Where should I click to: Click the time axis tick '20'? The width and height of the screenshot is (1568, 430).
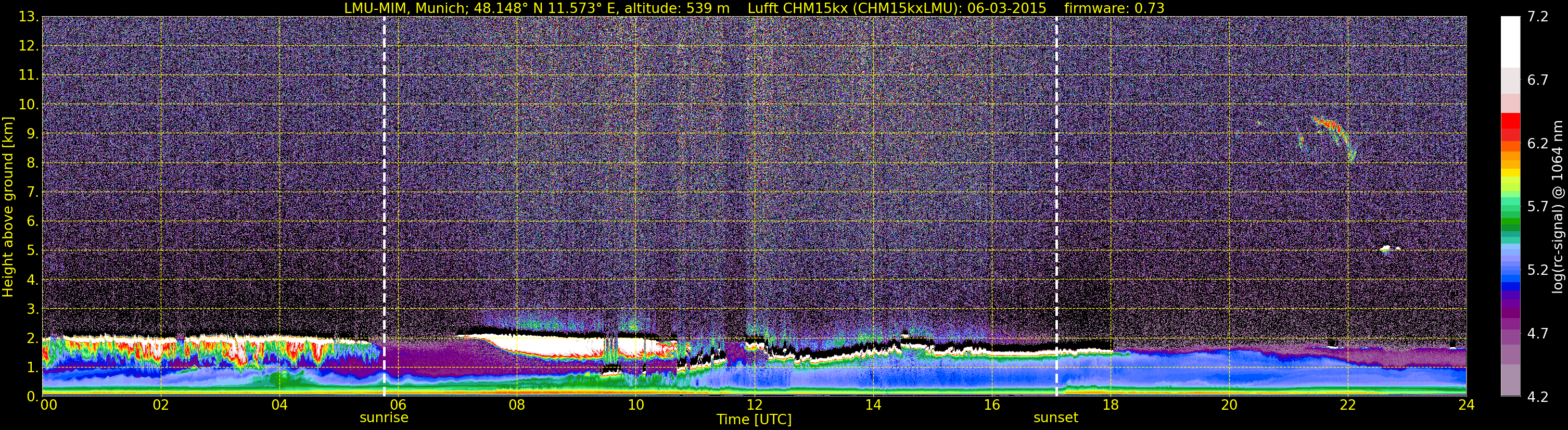tap(1229, 405)
